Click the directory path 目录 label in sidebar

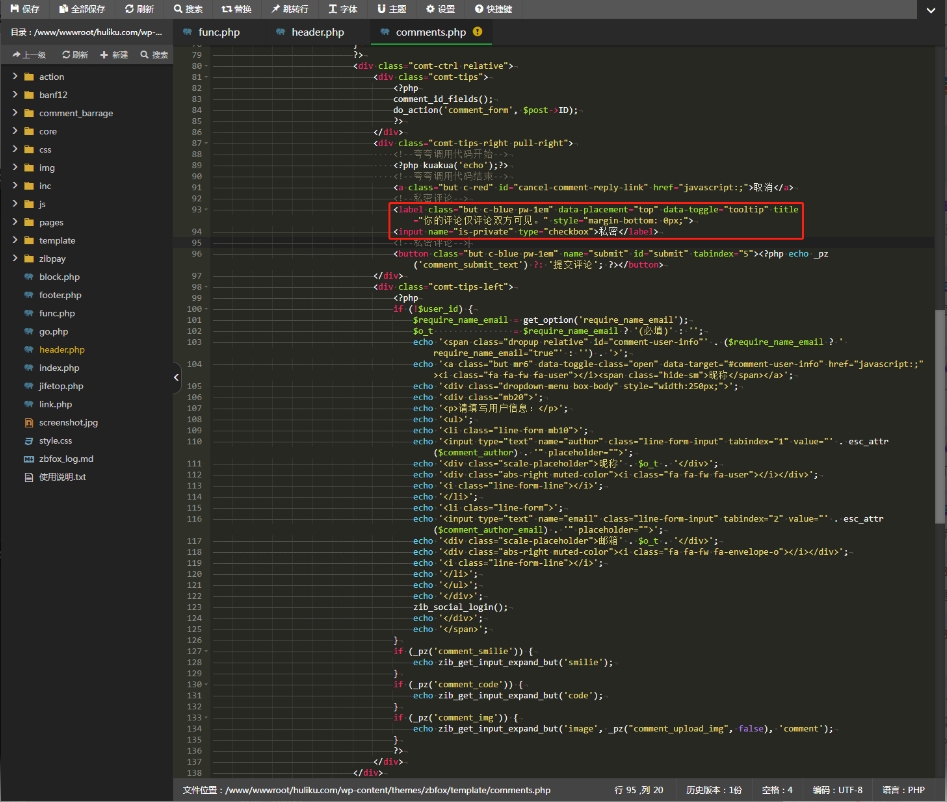86,32
